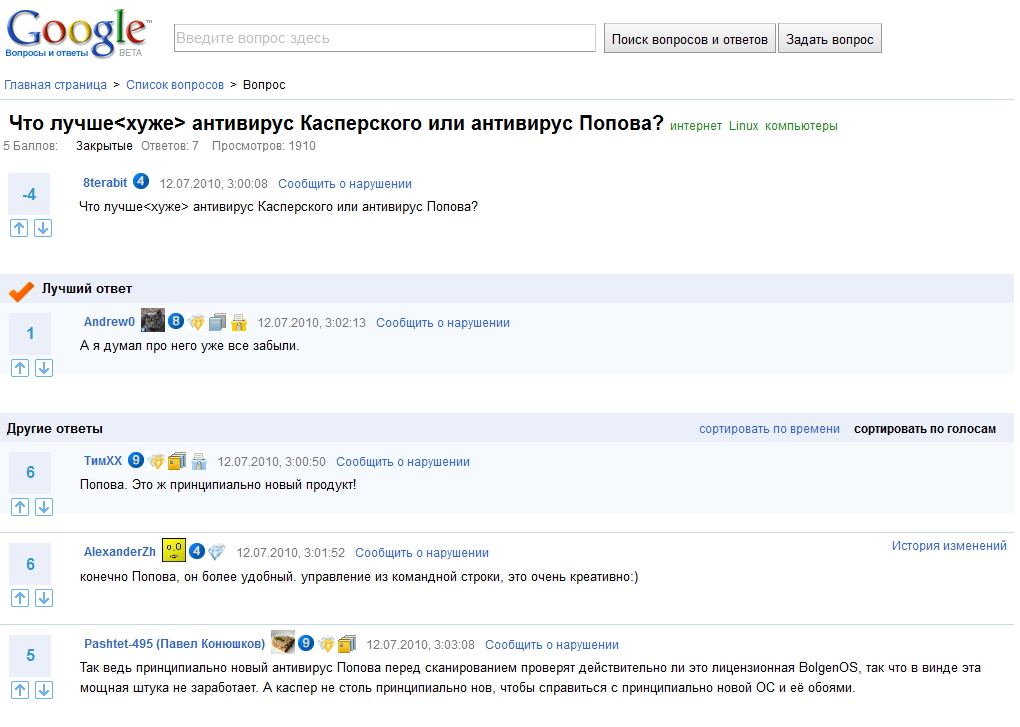Click Andrew0's cat avatar
Image resolution: width=1020 pixels, height=727 pixels.
[x=153, y=320]
